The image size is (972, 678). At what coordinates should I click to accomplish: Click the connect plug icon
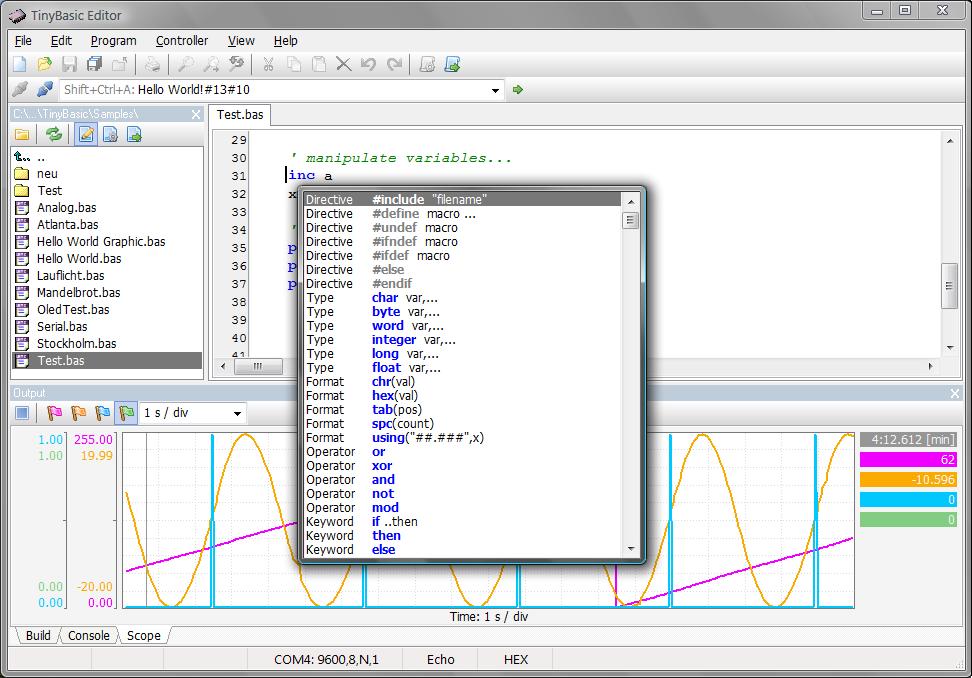pos(20,90)
